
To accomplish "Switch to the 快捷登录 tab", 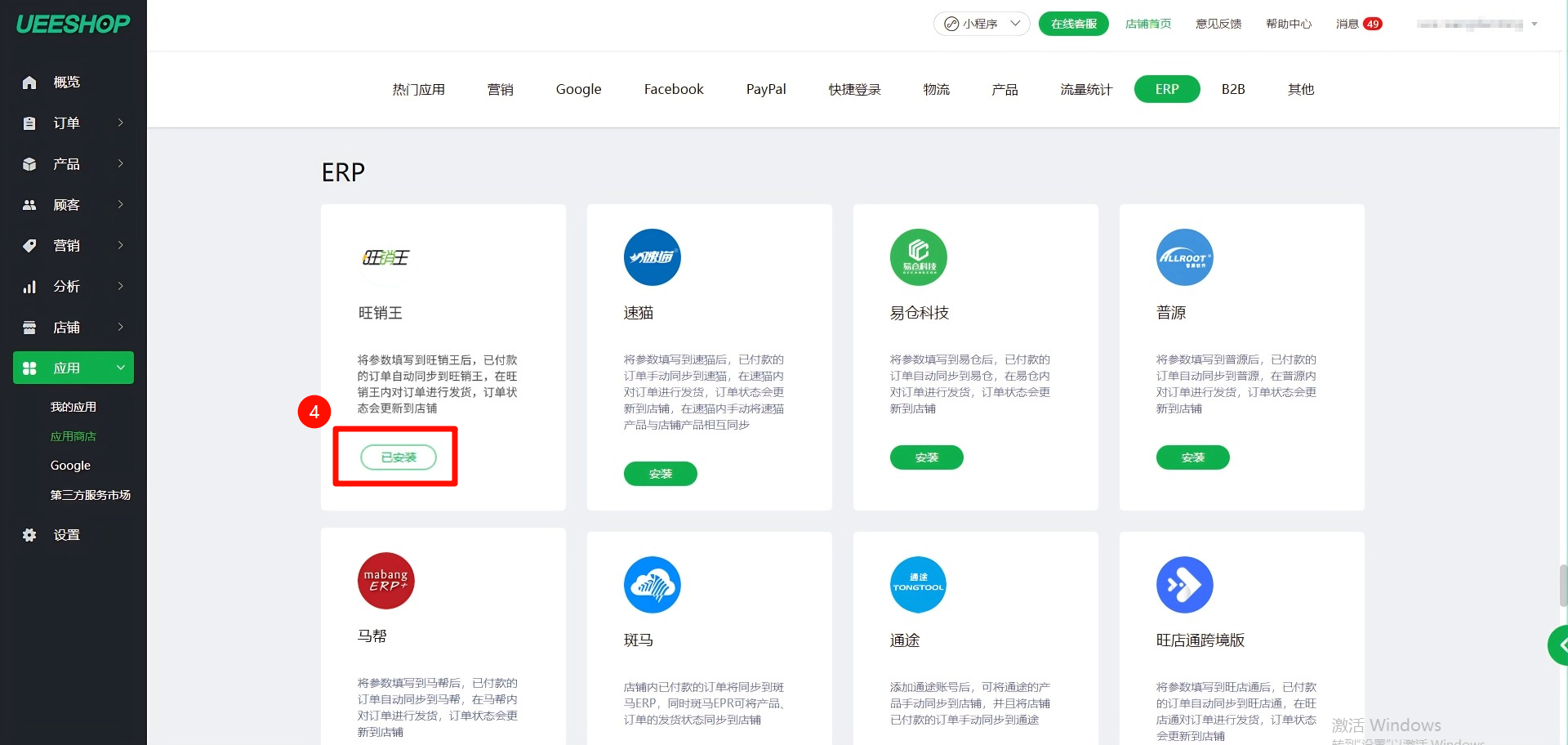I will click(854, 89).
